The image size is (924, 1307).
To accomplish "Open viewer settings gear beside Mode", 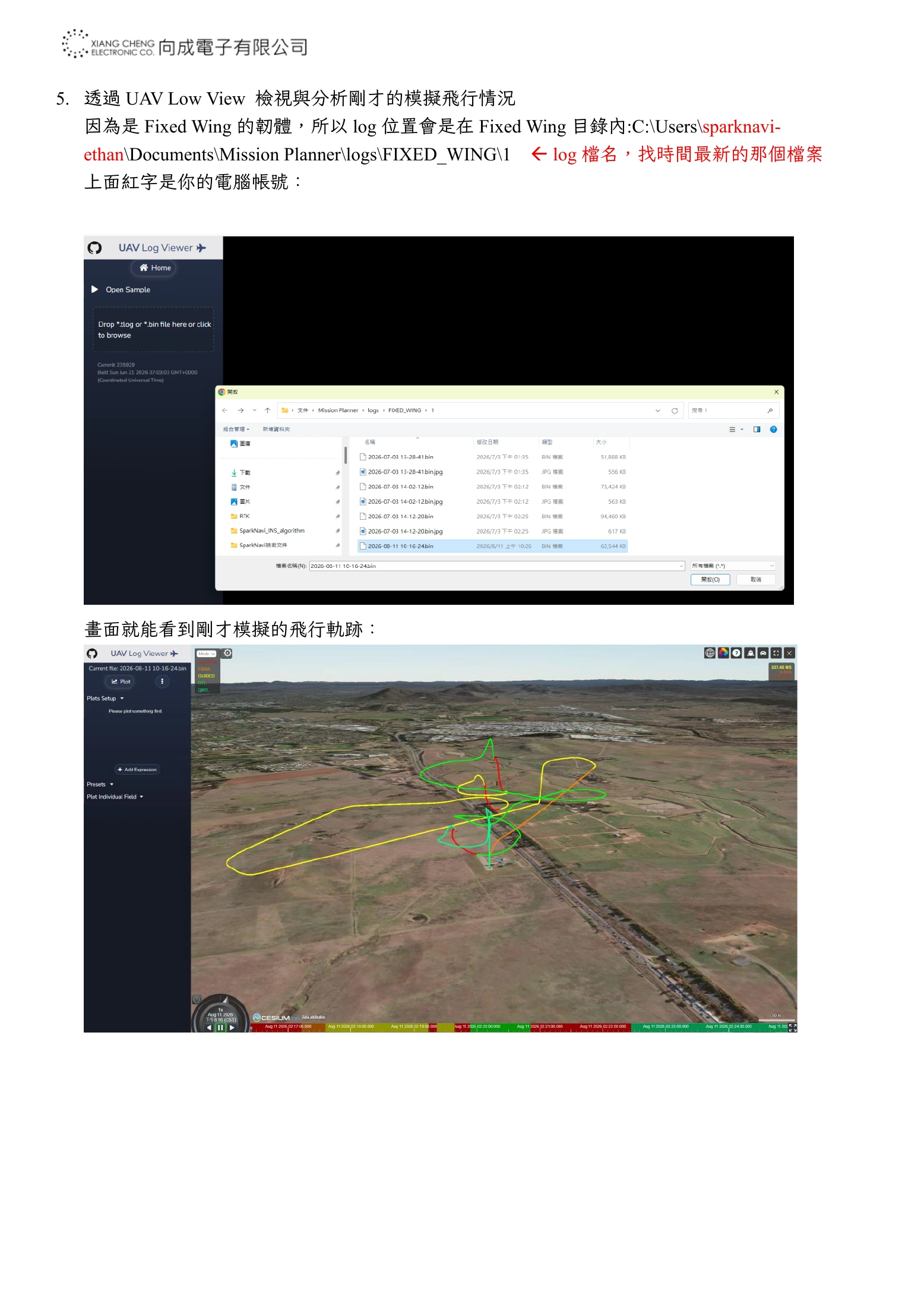I will pyautogui.click(x=227, y=653).
